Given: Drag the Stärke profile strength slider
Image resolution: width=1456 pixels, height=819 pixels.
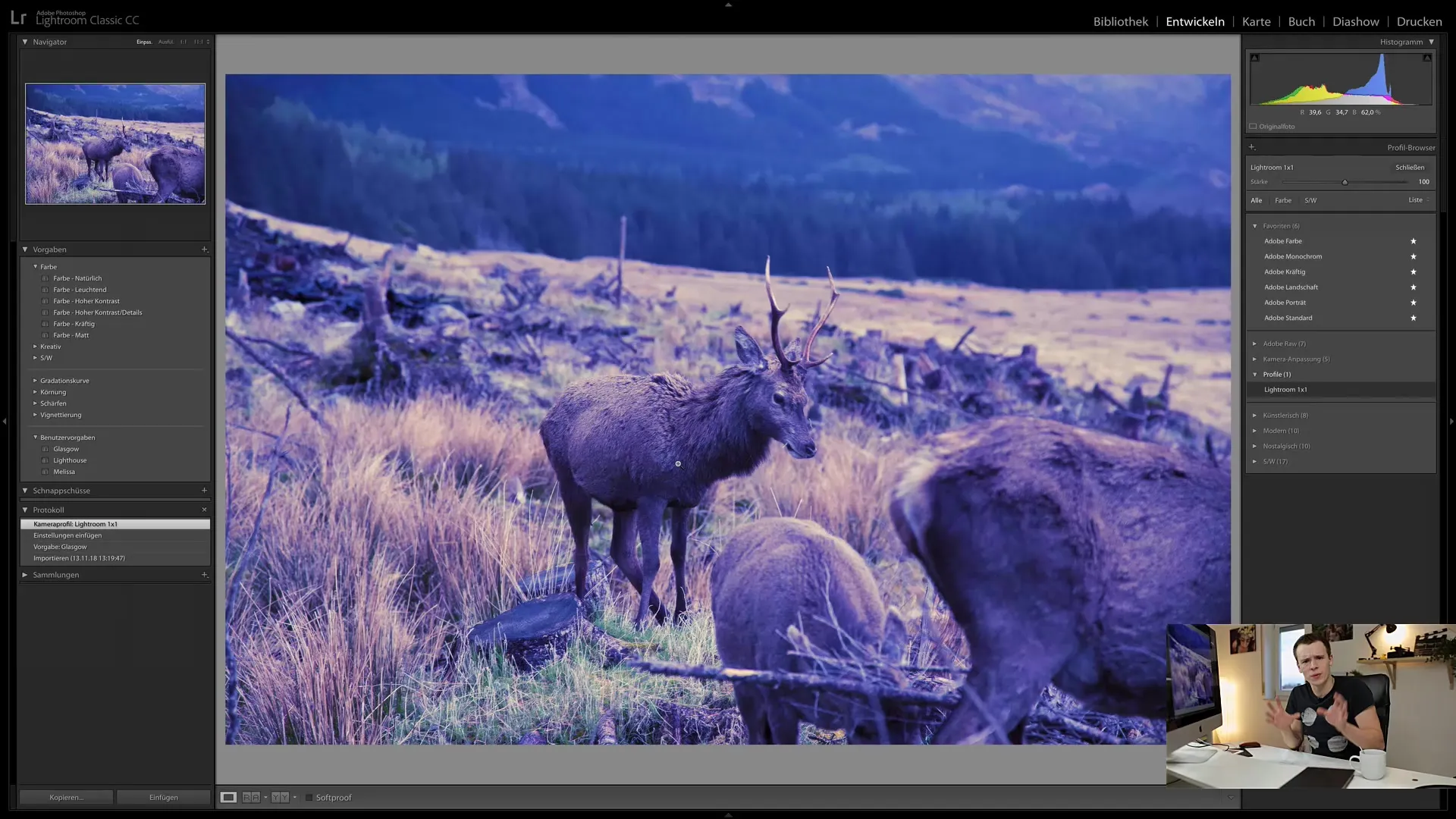Looking at the screenshot, I should (1344, 181).
